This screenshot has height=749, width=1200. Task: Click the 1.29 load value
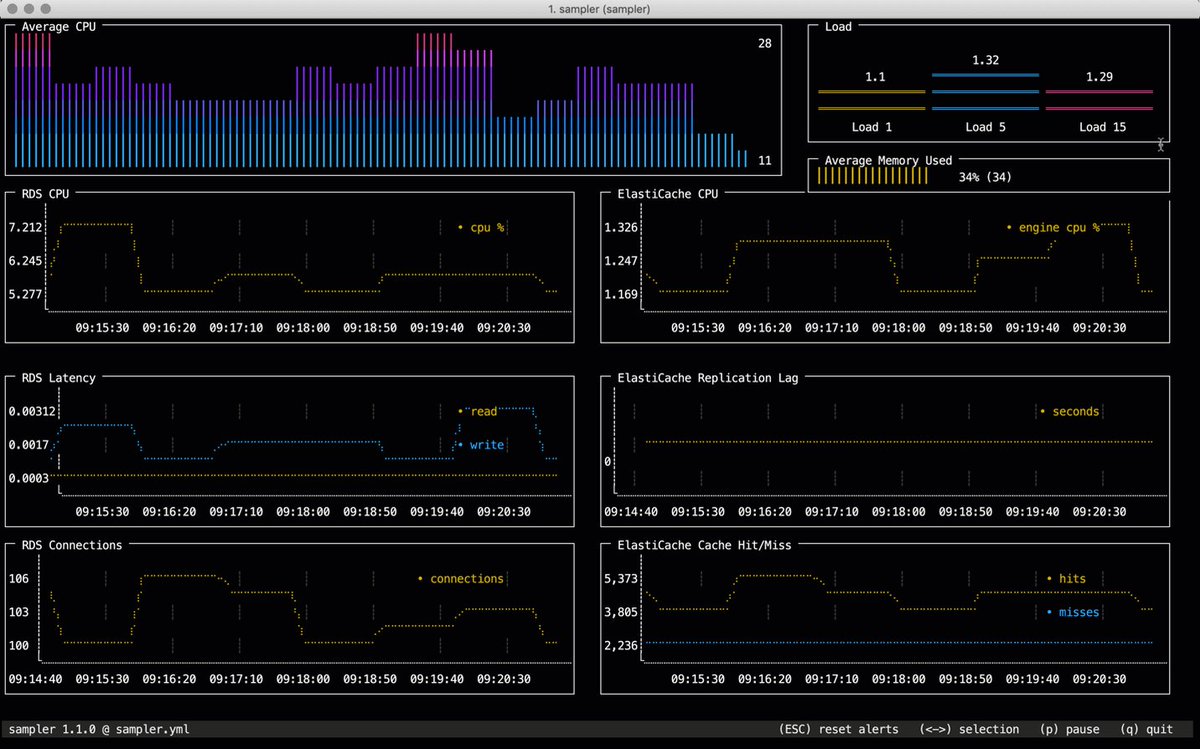1099,76
